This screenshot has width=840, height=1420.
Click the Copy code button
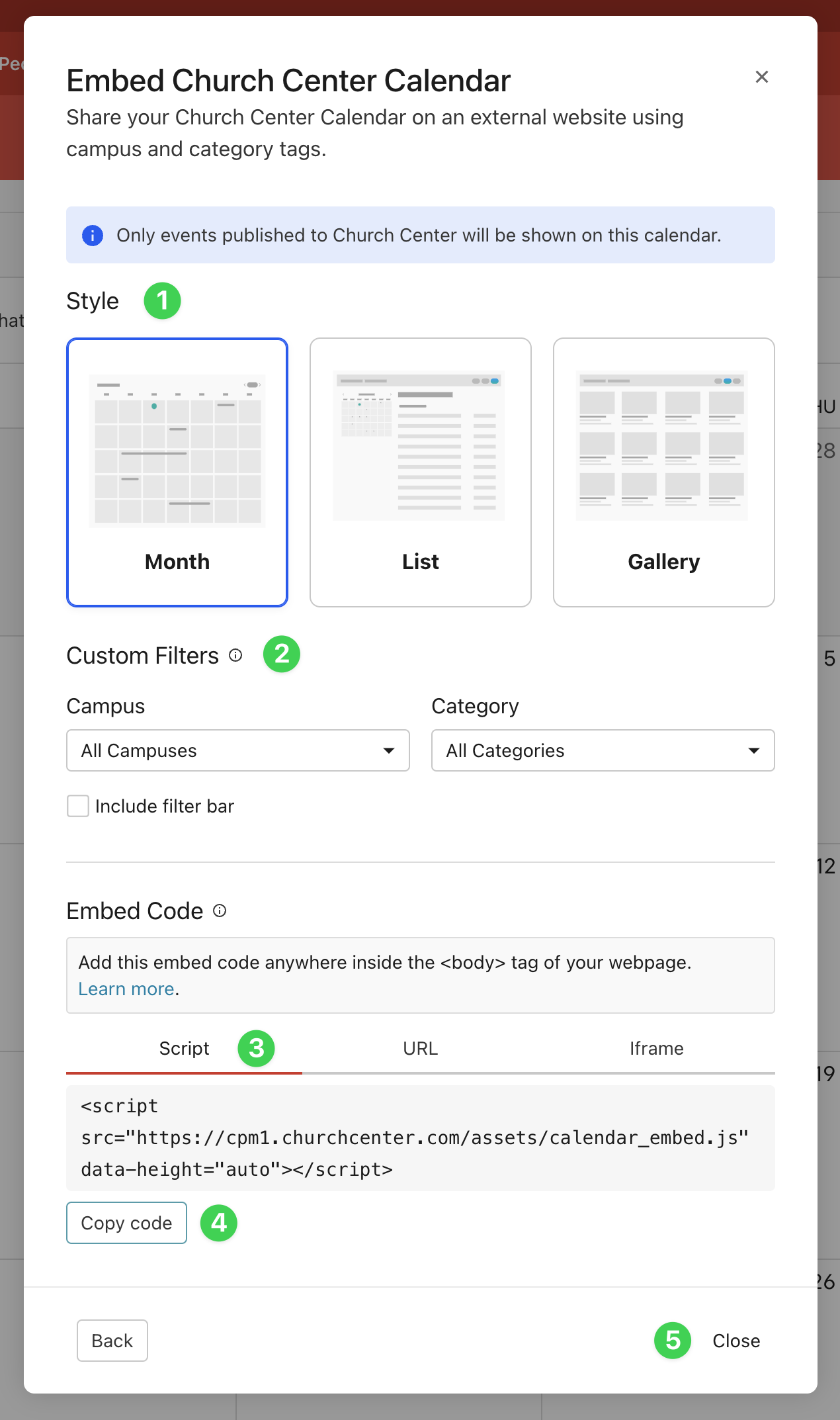(x=126, y=1223)
